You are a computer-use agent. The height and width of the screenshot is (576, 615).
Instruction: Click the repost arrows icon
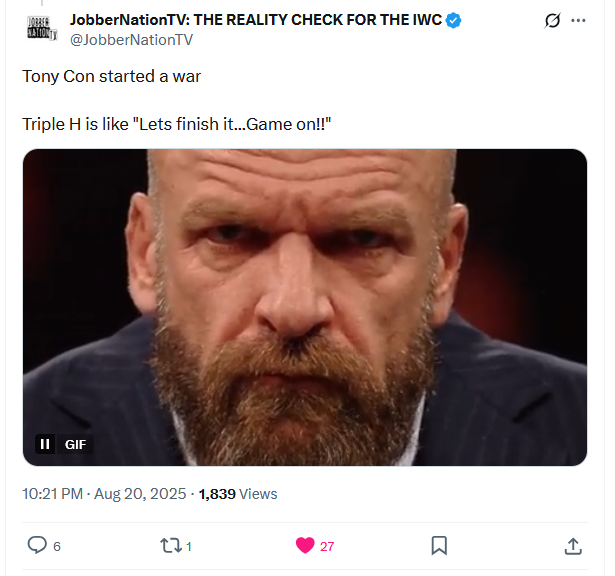tap(170, 545)
